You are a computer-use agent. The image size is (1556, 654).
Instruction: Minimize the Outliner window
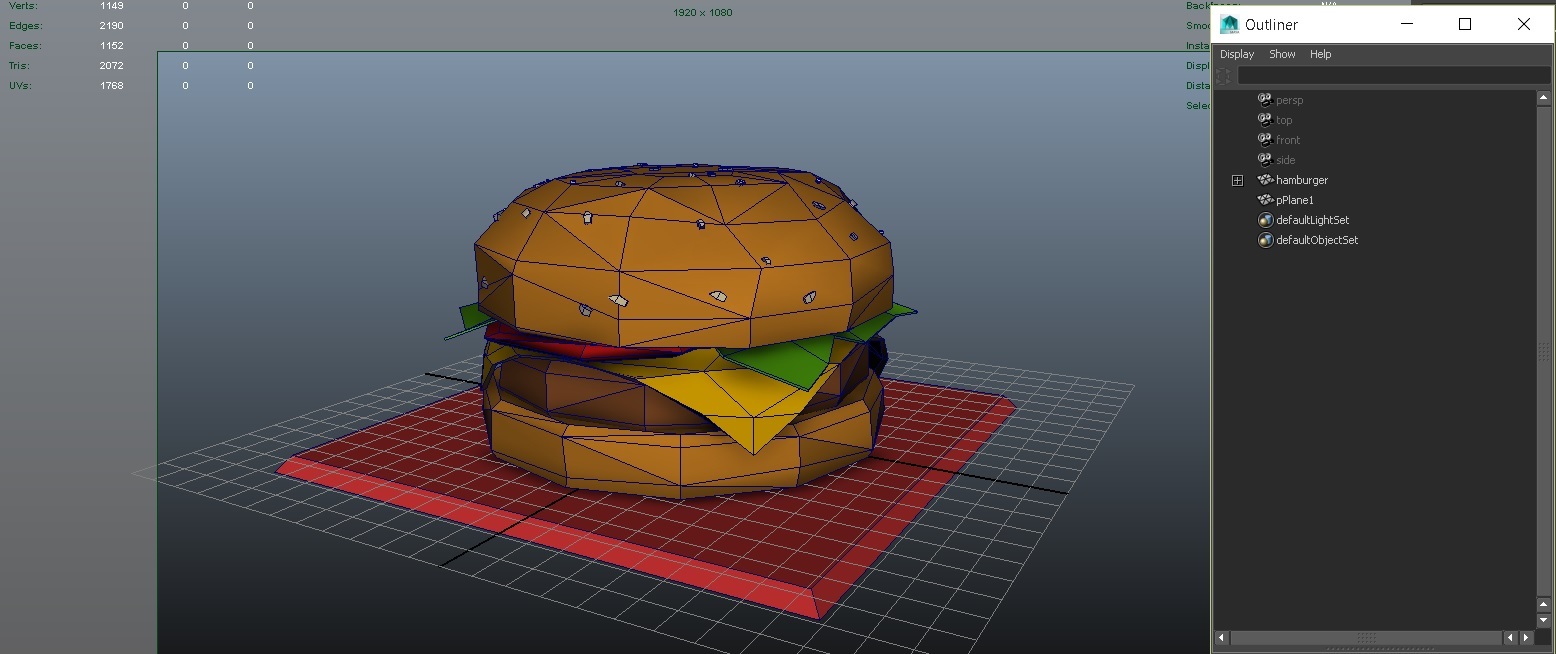click(x=1407, y=24)
